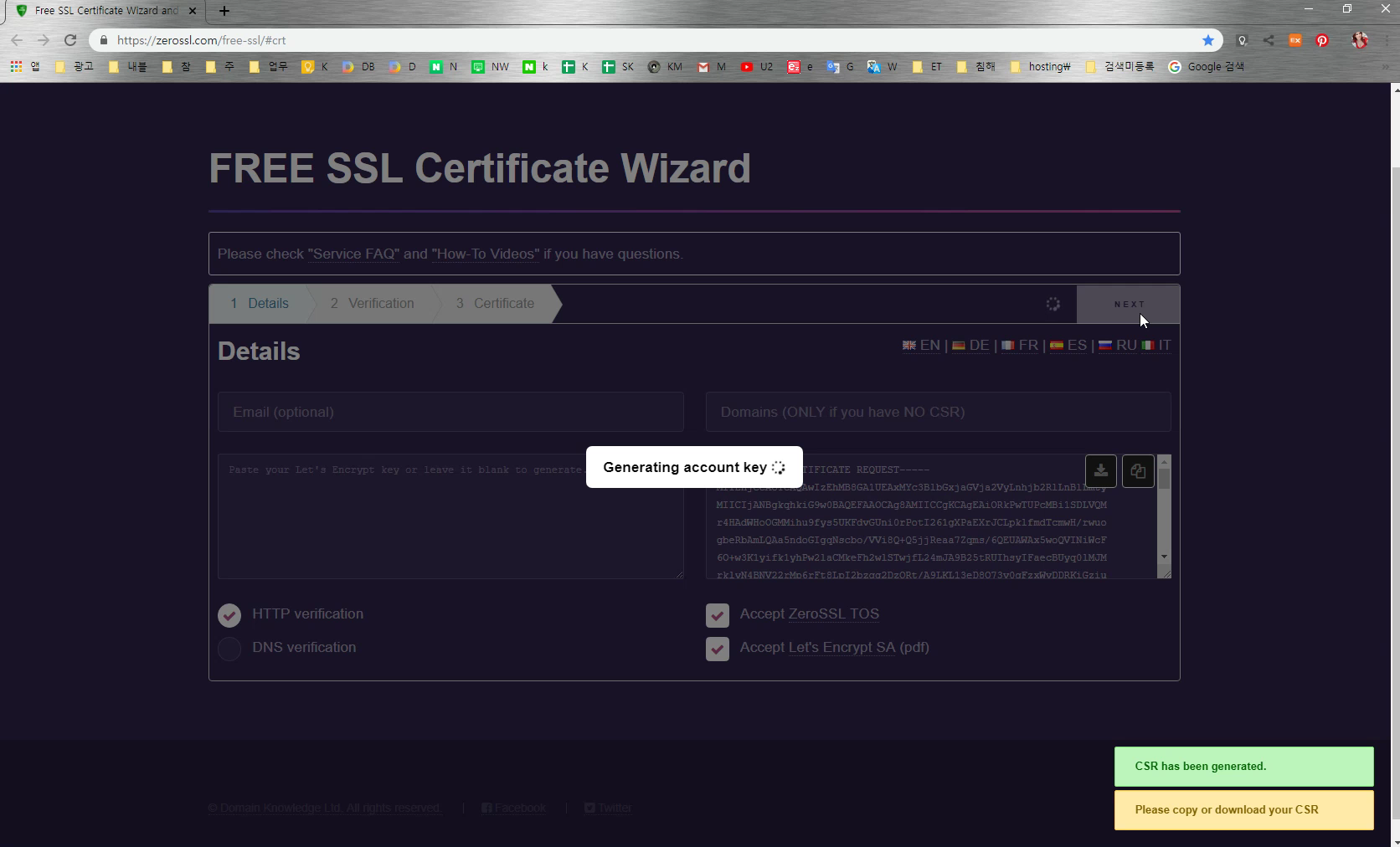Toggle the bookmark star in address bar
The image size is (1400, 847).
(x=1207, y=40)
